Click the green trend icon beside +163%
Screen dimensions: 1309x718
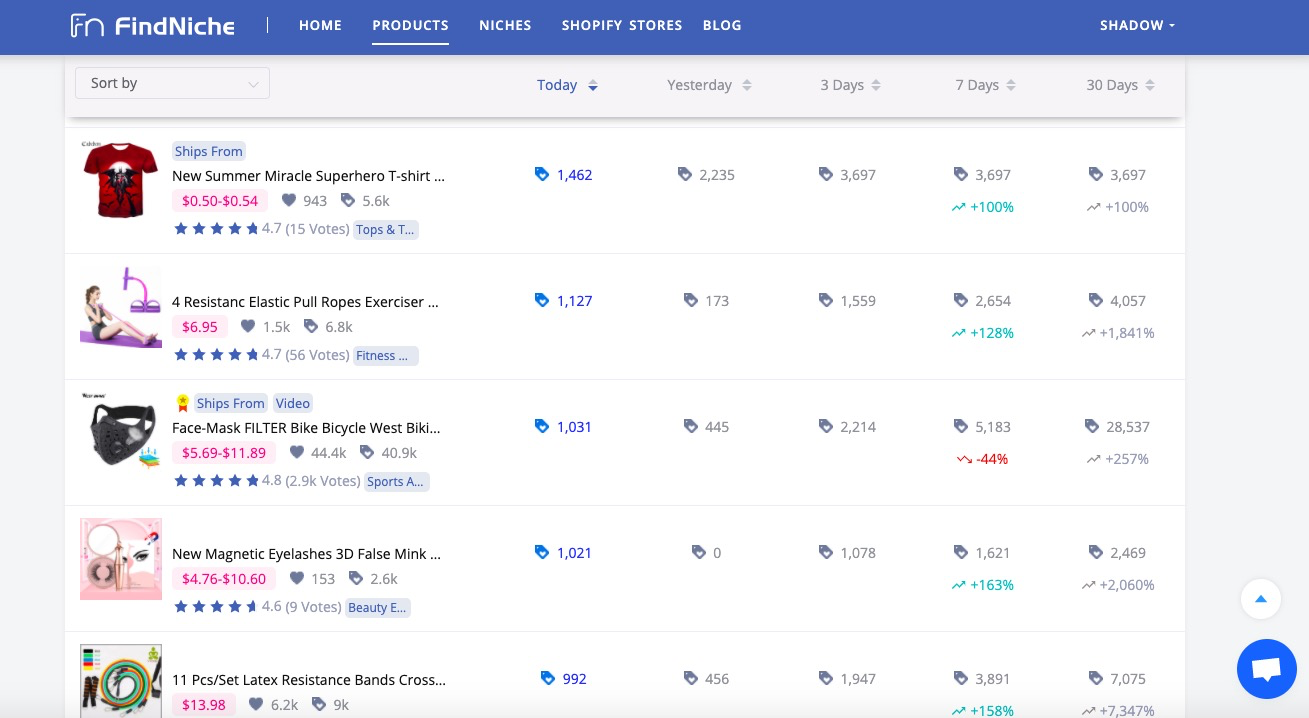(x=958, y=585)
